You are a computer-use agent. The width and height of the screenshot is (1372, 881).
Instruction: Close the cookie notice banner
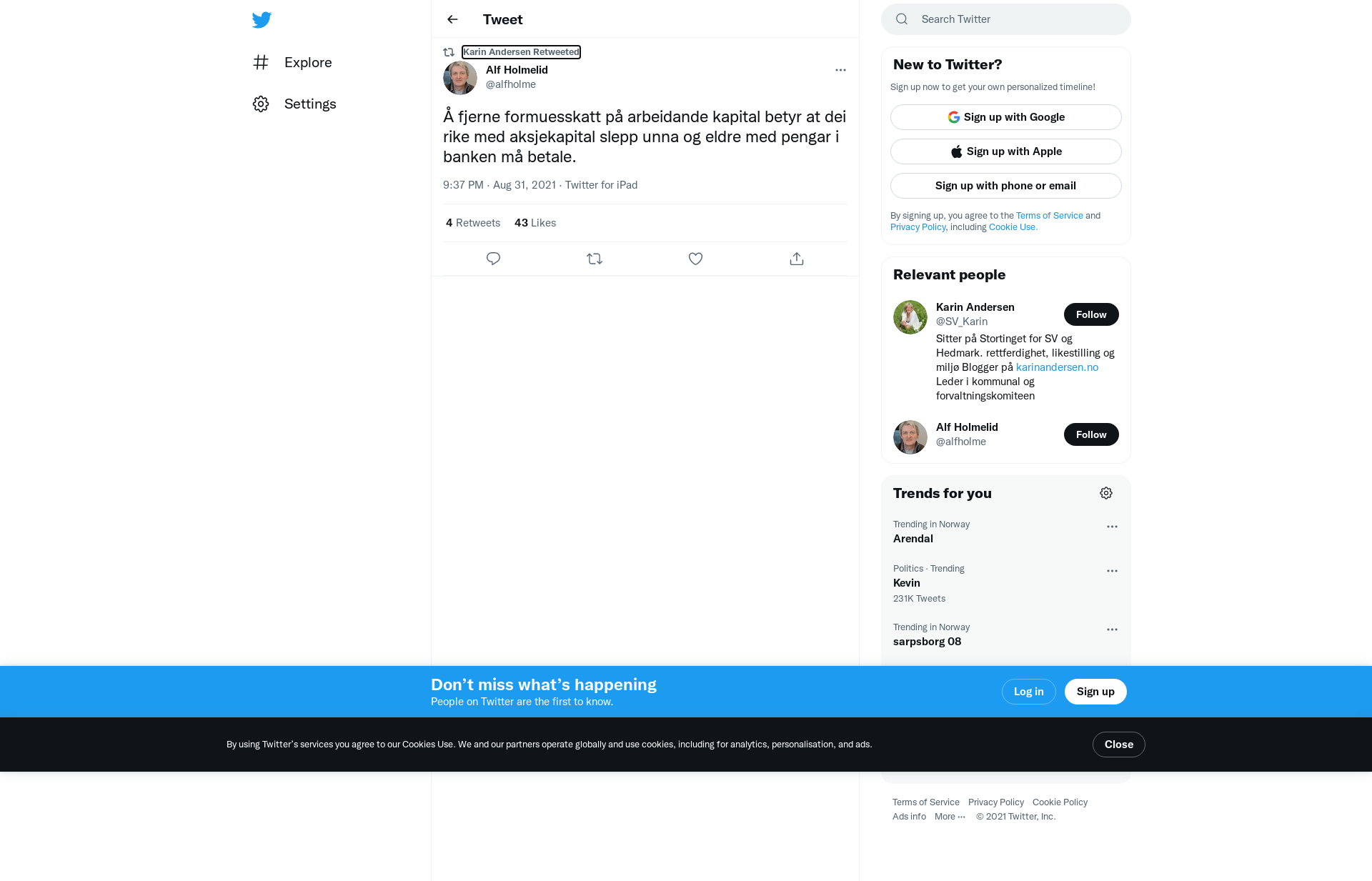(x=1119, y=745)
